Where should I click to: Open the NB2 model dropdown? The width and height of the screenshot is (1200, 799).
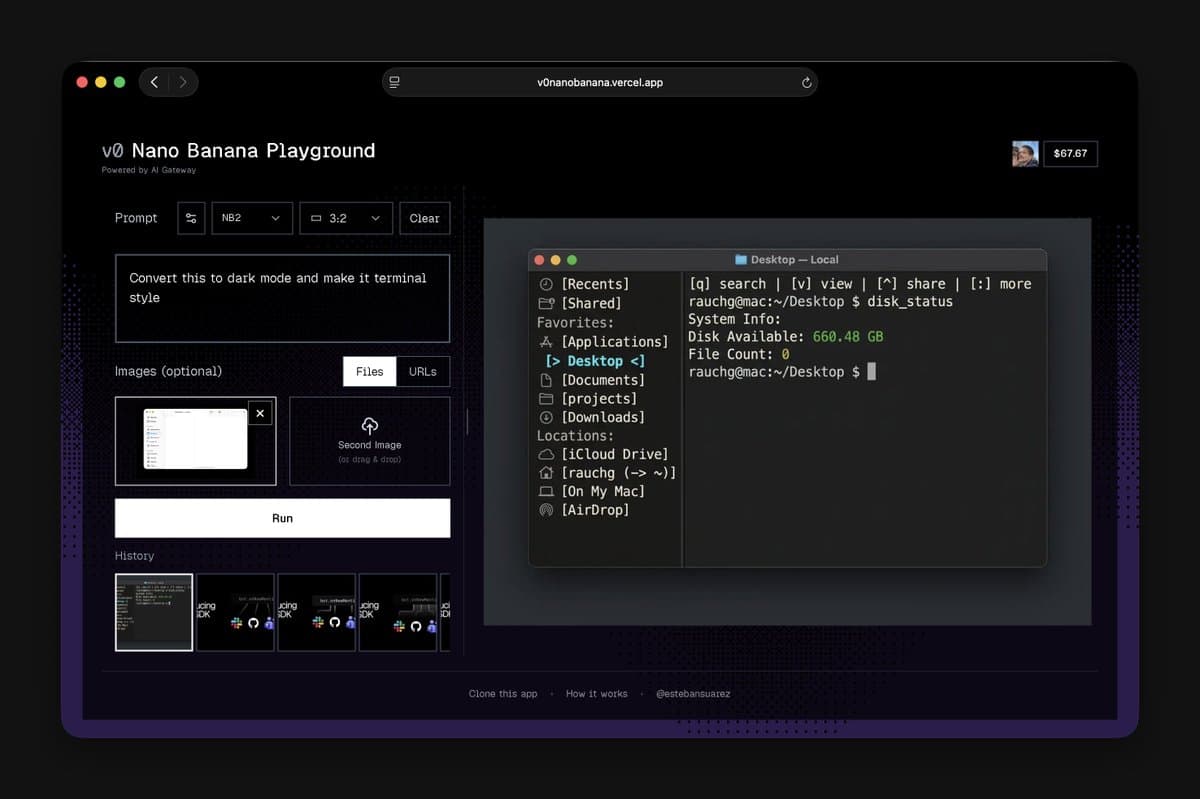point(251,218)
